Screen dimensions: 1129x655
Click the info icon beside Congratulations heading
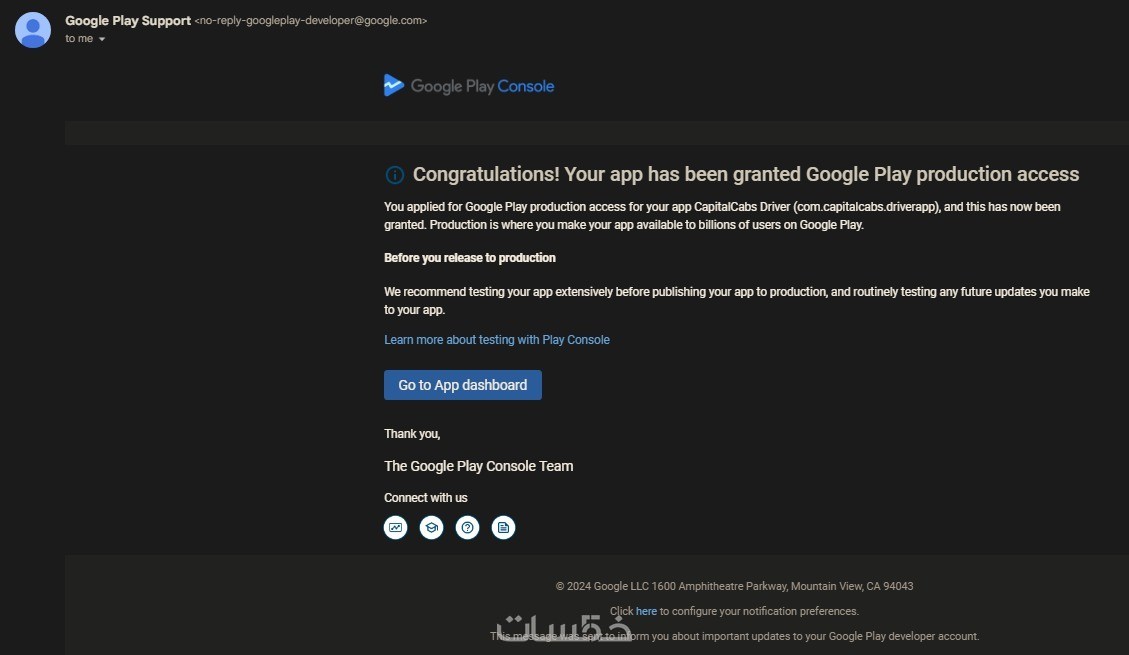click(394, 175)
